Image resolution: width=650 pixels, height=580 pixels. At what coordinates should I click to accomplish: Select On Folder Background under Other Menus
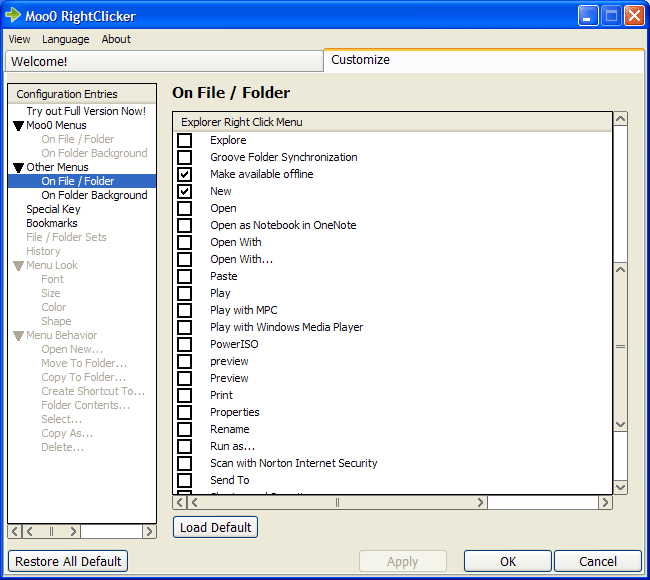[x=94, y=195]
